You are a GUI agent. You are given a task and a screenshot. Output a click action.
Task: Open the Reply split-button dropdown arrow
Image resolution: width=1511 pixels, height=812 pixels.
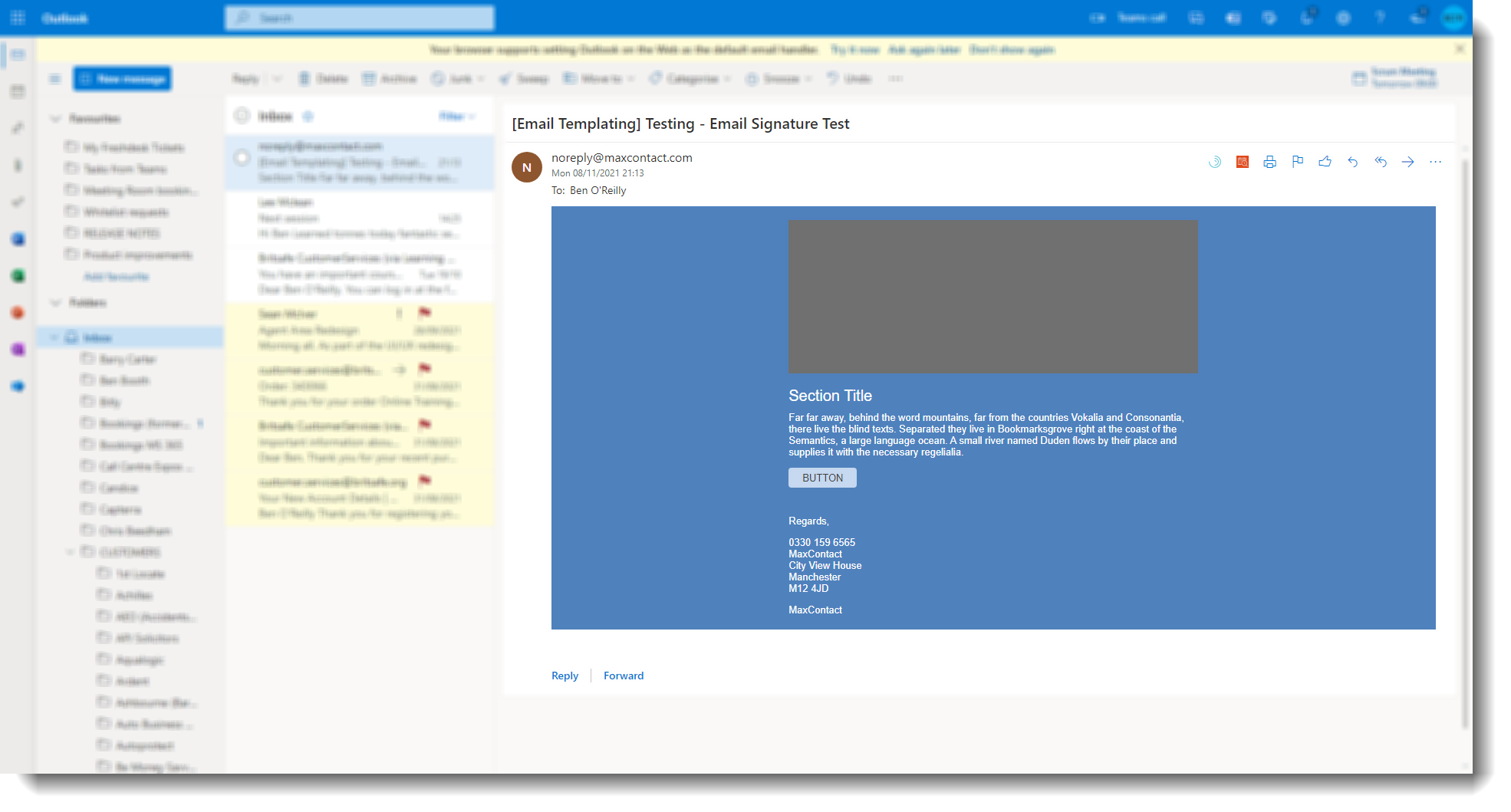point(278,79)
